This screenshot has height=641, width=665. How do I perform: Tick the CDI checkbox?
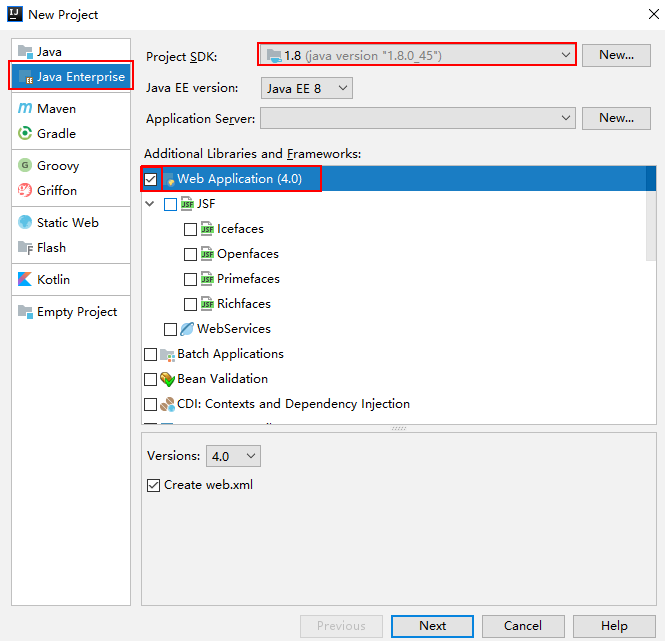pyautogui.click(x=151, y=404)
